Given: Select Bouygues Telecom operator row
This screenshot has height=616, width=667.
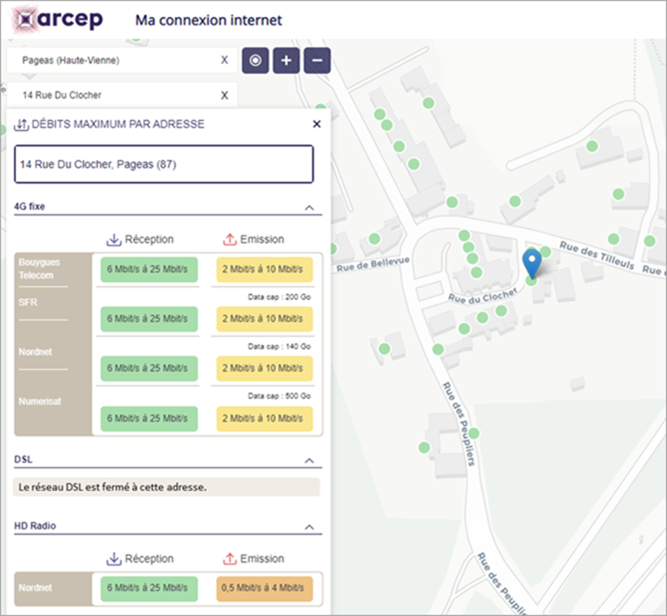Looking at the screenshot, I should (40, 268).
